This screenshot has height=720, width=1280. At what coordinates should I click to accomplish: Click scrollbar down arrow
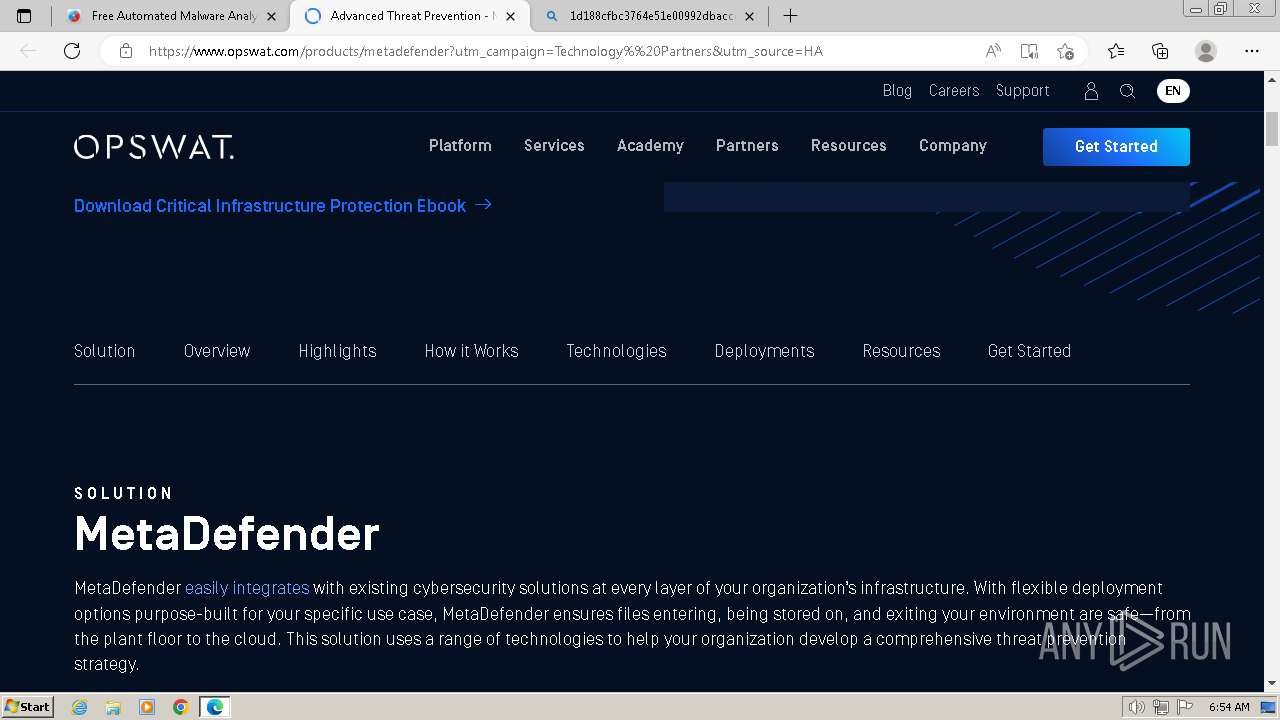[1272, 684]
